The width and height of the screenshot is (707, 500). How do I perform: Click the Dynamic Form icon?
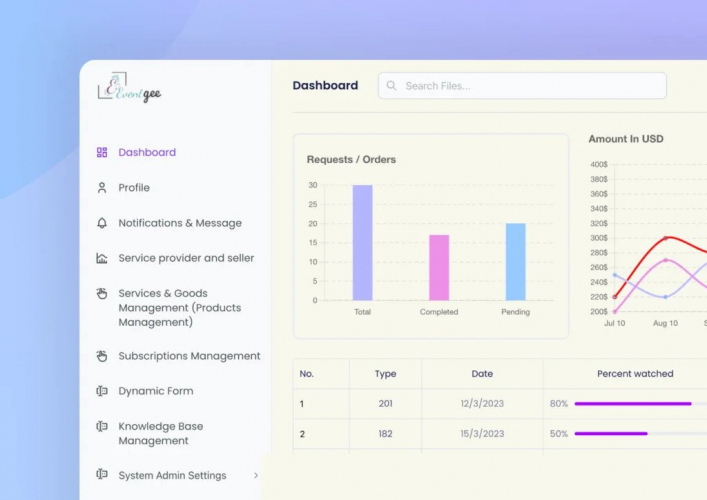pos(102,391)
